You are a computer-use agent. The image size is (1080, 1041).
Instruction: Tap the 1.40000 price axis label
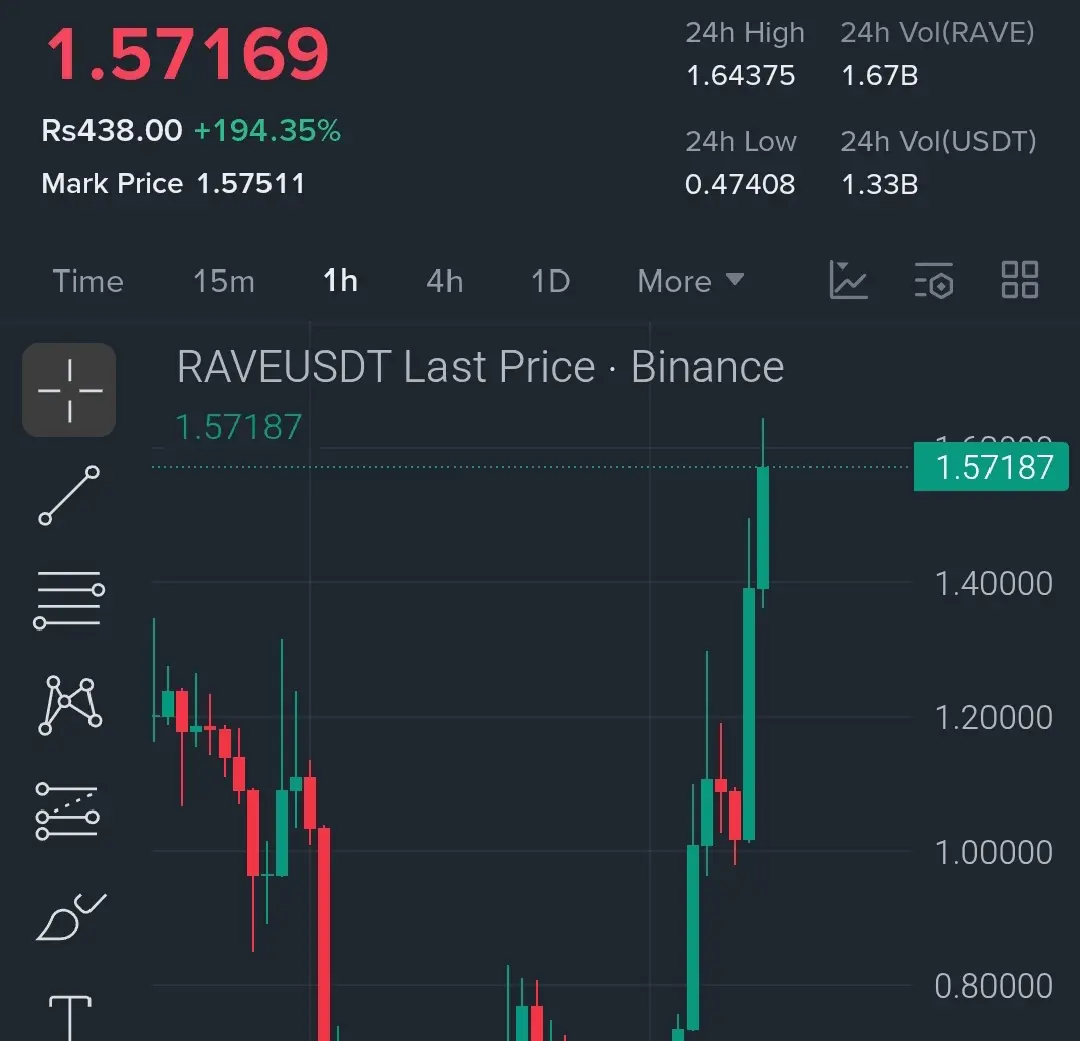click(993, 584)
